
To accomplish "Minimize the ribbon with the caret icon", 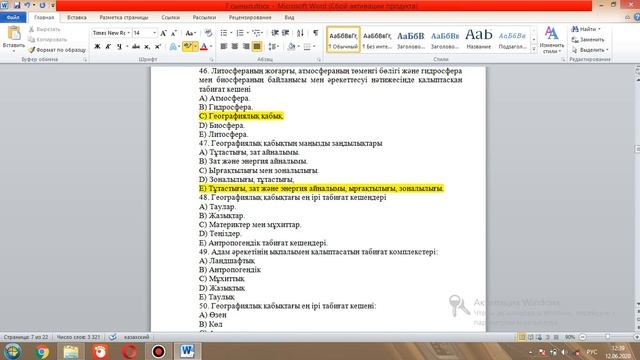I will [x=627, y=17].
